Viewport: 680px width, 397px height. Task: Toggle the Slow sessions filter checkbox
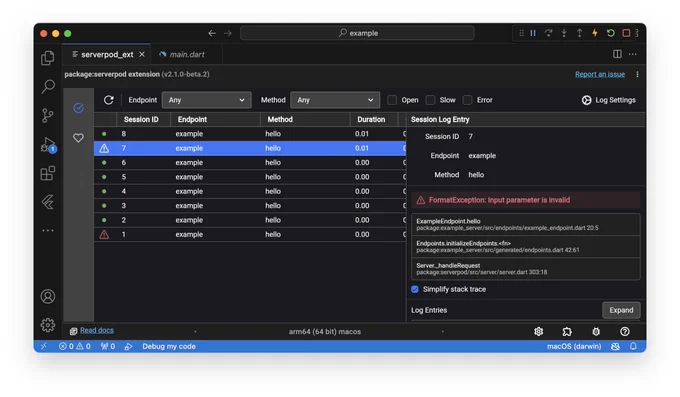click(x=430, y=100)
